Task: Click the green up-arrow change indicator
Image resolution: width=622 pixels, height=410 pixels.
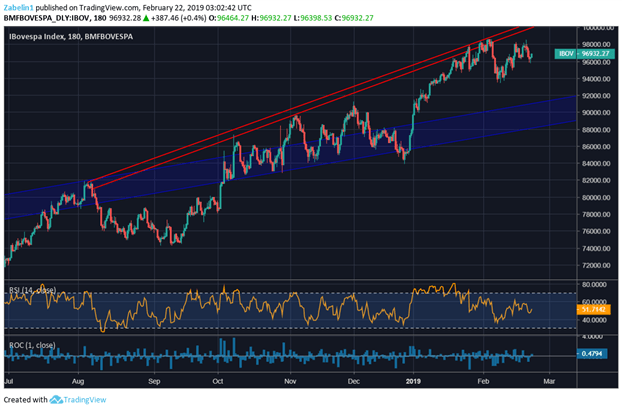Action: click(146, 18)
